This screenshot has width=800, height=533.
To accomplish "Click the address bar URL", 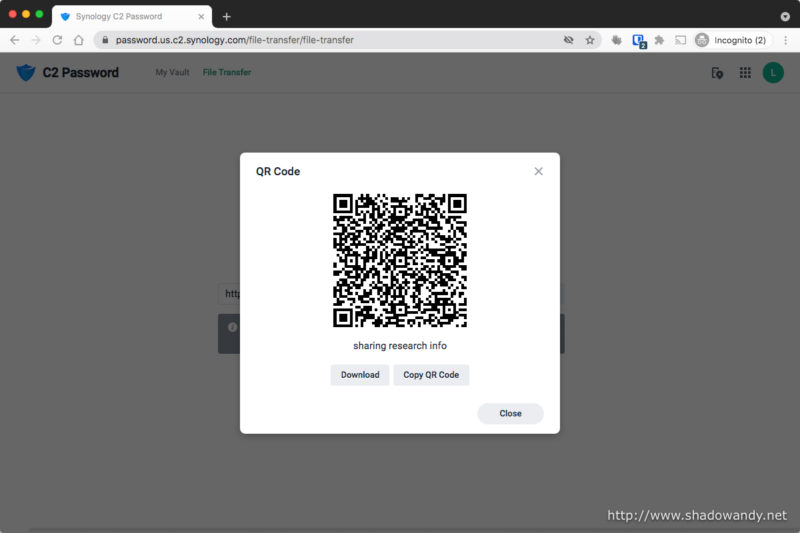I will tap(235, 40).
